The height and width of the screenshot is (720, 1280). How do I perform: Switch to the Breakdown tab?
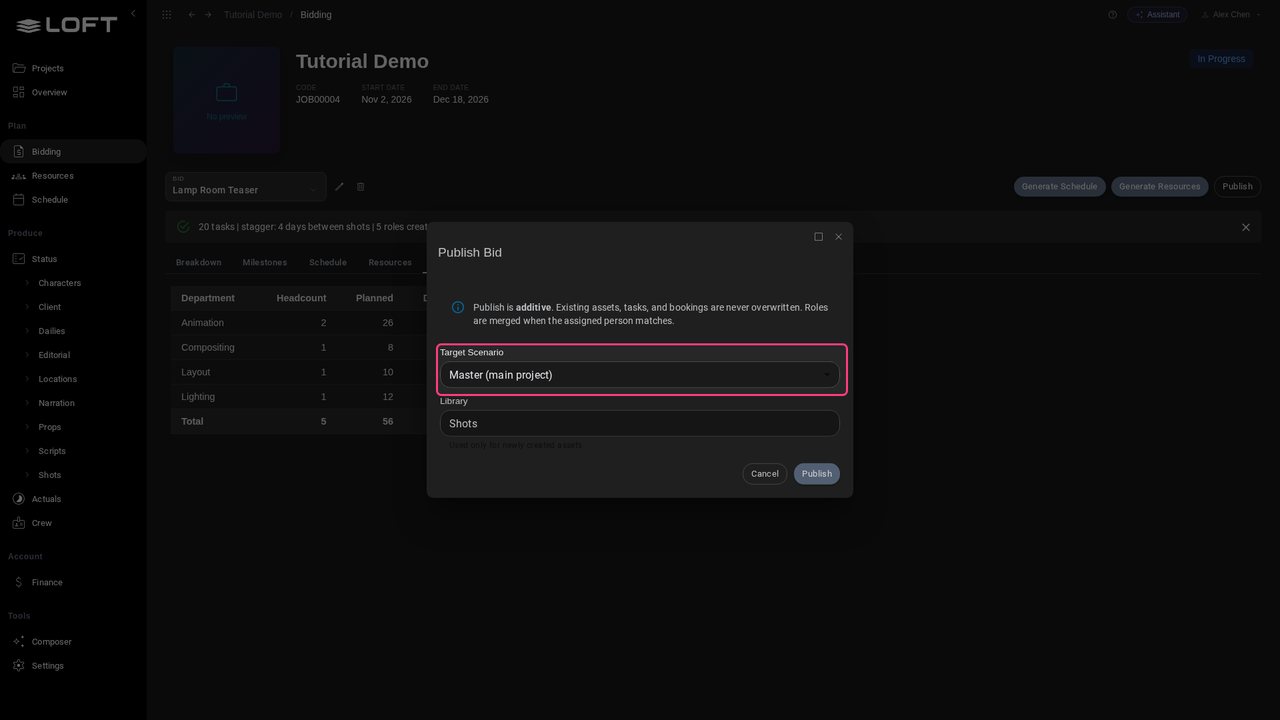point(198,262)
